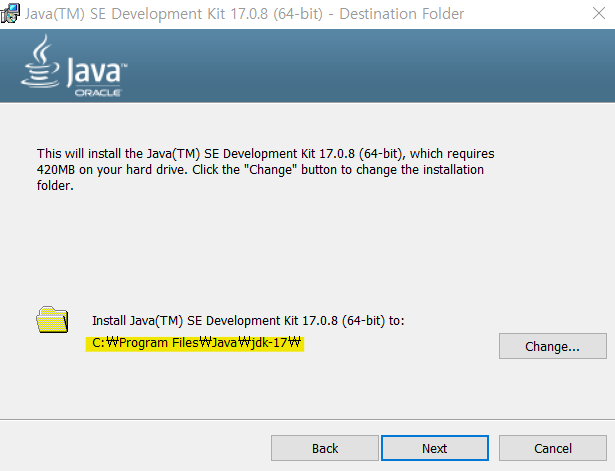The height and width of the screenshot is (471, 615).
Task: Click the installer icon in title bar
Action: point(10,13)
